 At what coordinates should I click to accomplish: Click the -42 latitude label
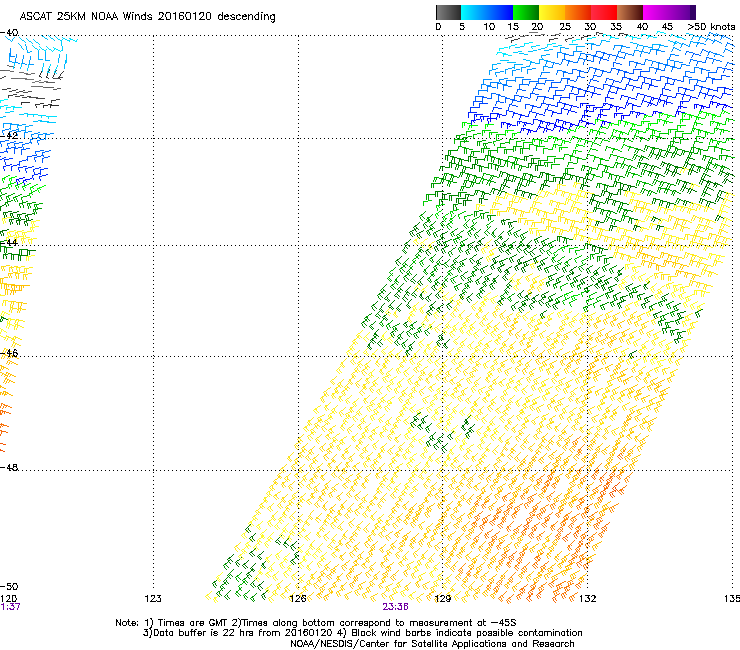tap(9, 135)
